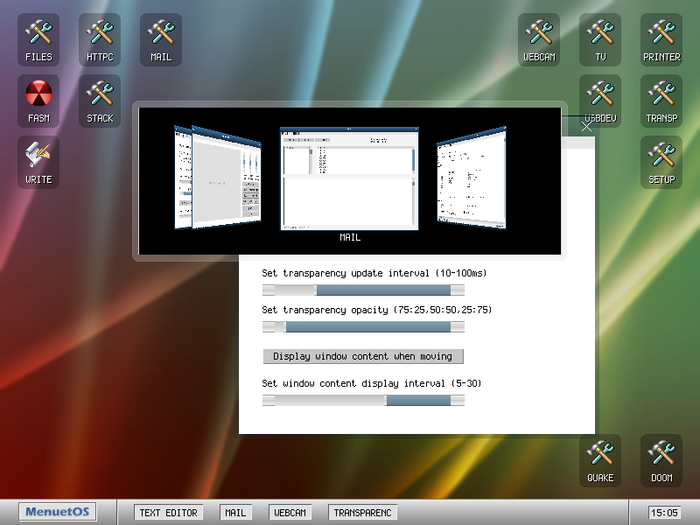This screenshot has width=700, height=525.
Task: Launch the HTTPC application icon
Action: [100, 39]
